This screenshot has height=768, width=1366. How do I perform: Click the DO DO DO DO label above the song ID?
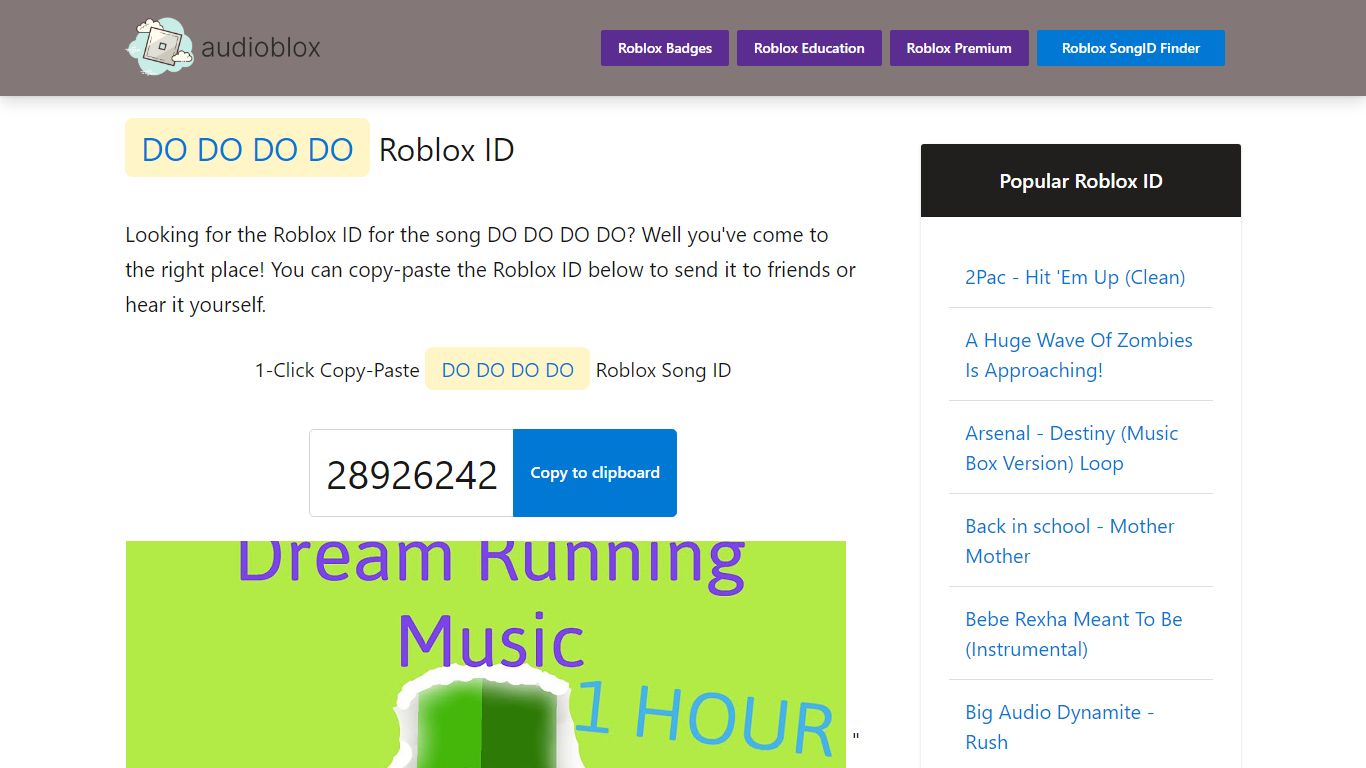[507, 369]
